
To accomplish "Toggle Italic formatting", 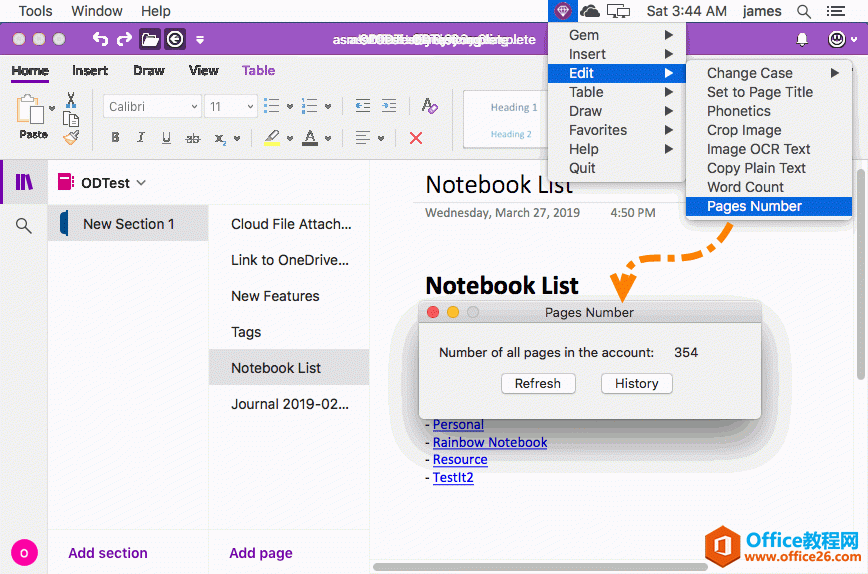I will tap(140, 138).
